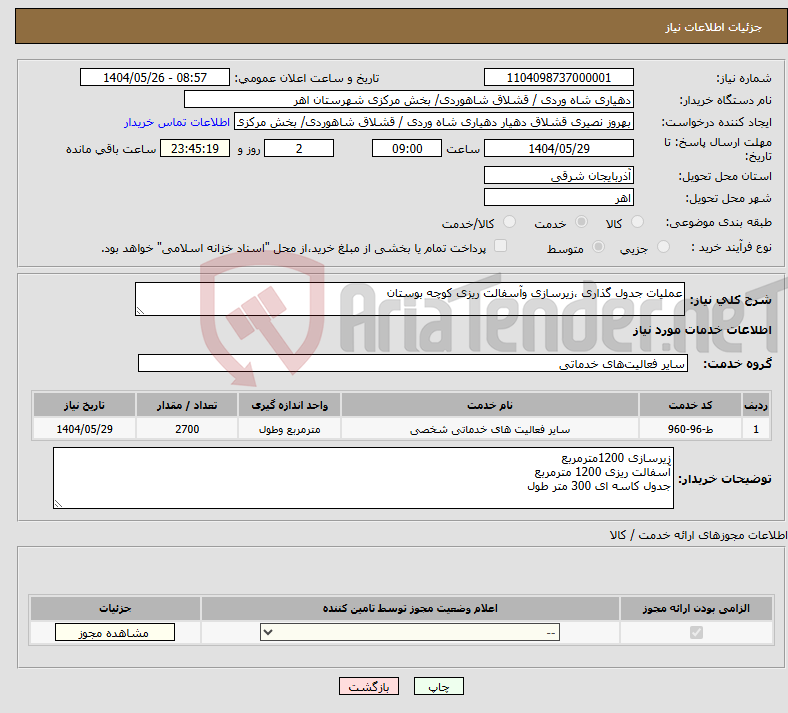Click the چاپ print button
Viewport: 788px width, 713px height.
[x=439, y=686]
